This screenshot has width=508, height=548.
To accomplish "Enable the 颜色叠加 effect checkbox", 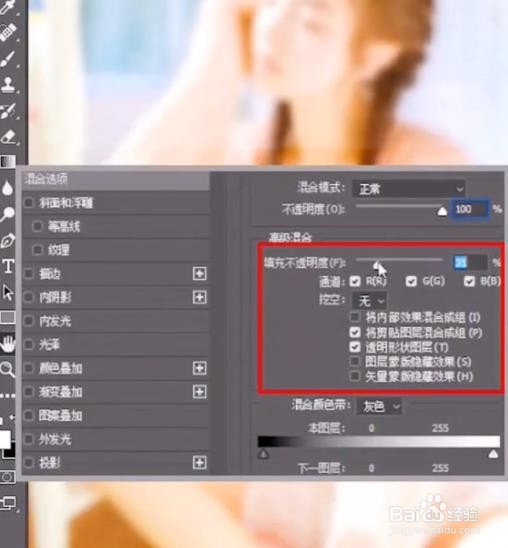I will [29, 368].
